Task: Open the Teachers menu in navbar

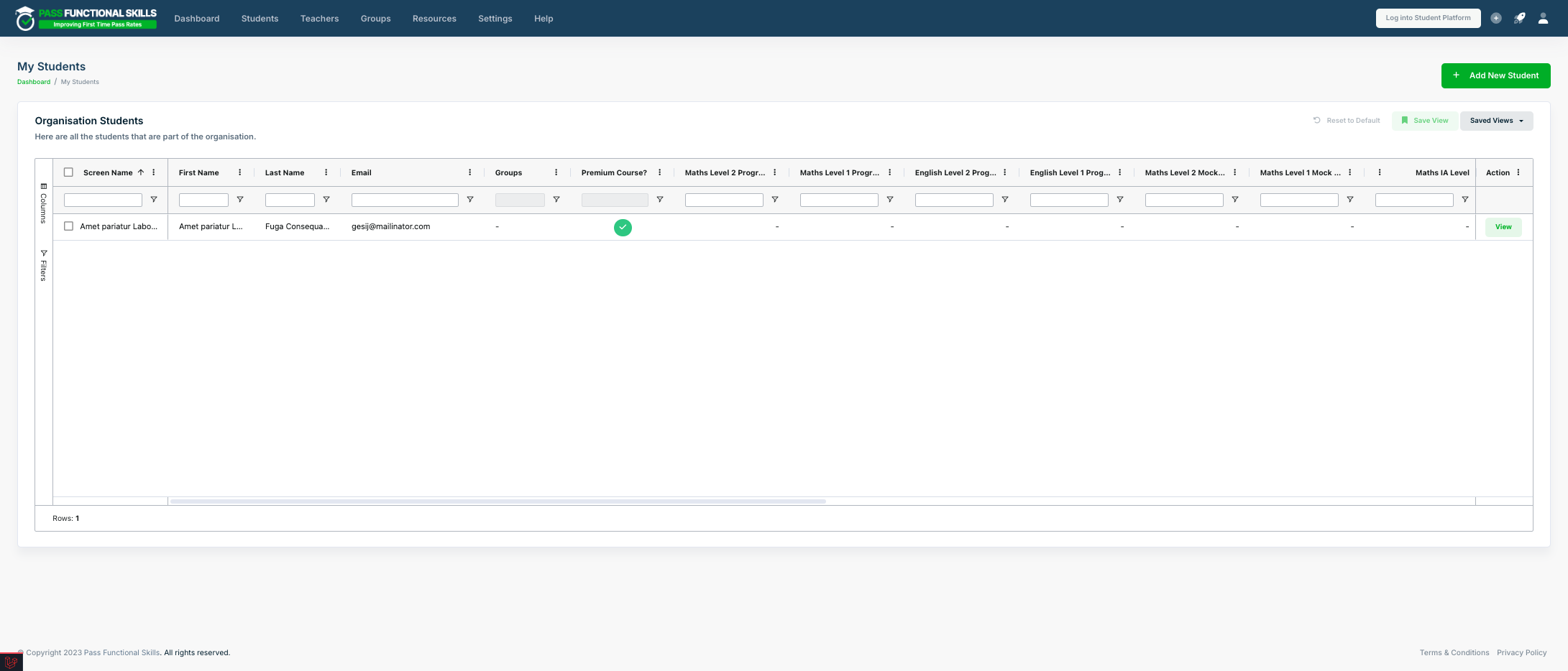Action: 319,19
